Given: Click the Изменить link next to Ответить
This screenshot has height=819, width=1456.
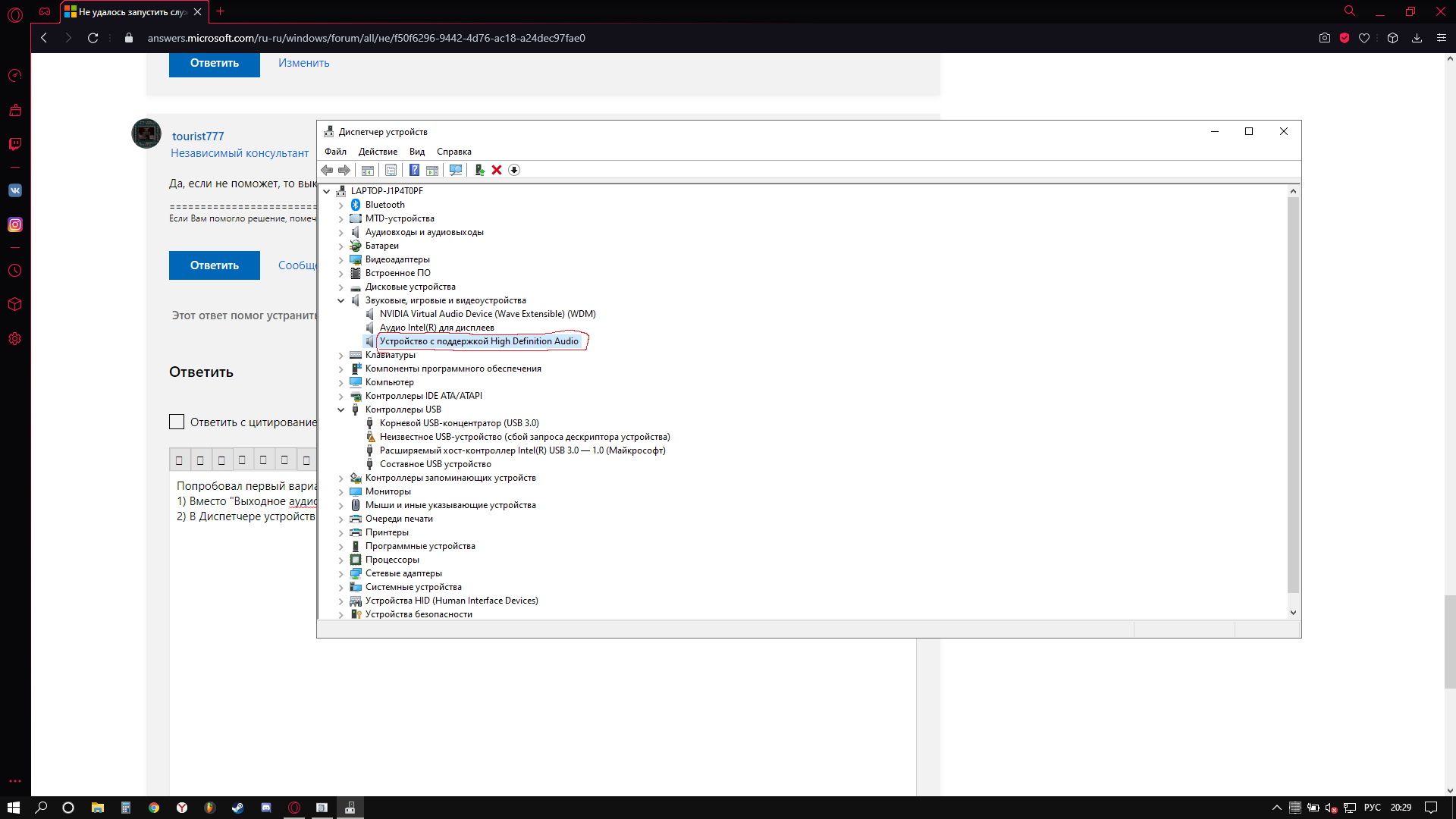Looking at the screenshot, I should tap(304, 62).
